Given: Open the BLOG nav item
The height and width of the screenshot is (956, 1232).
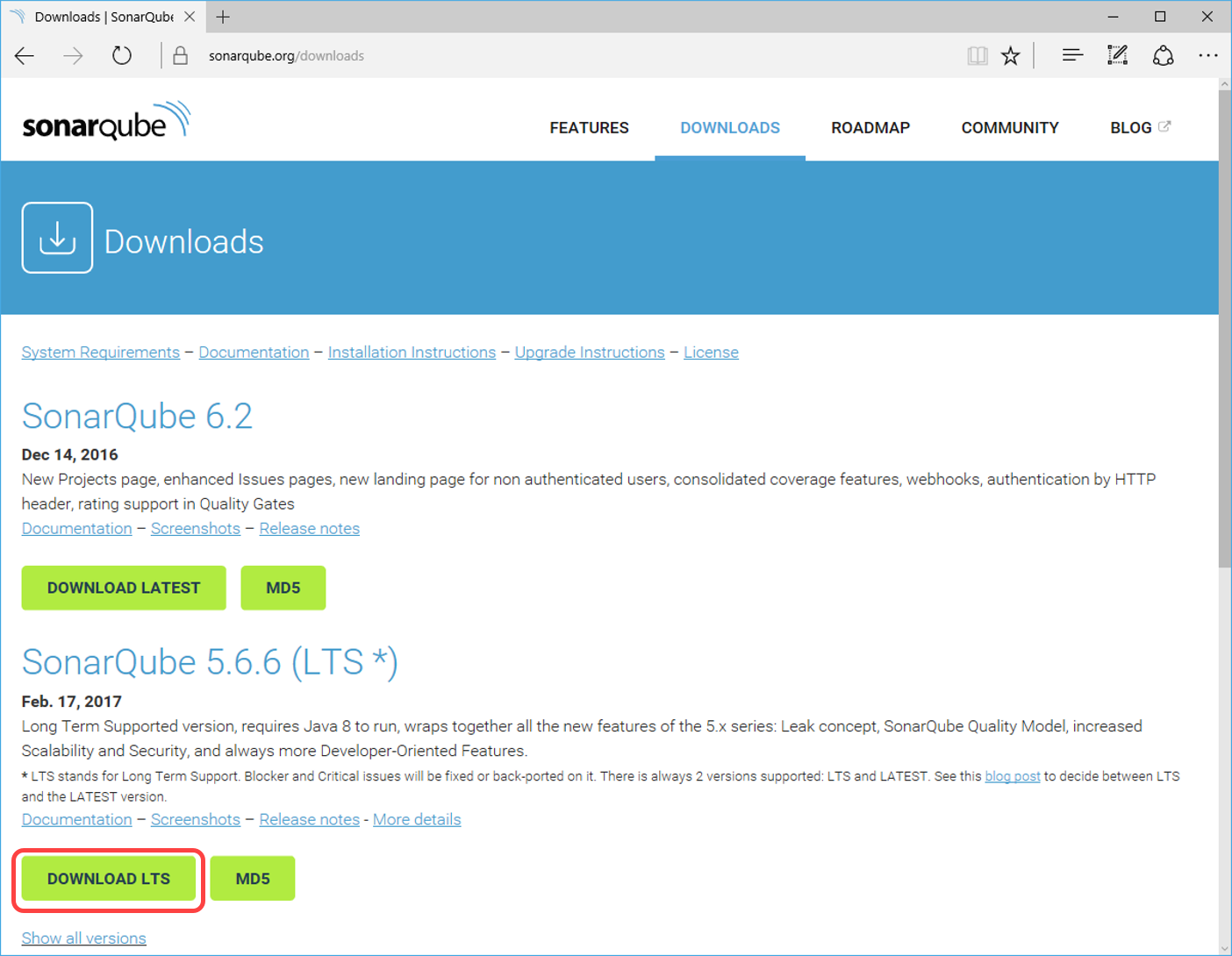Looking at the screenshot, I should coord(1130,128).
